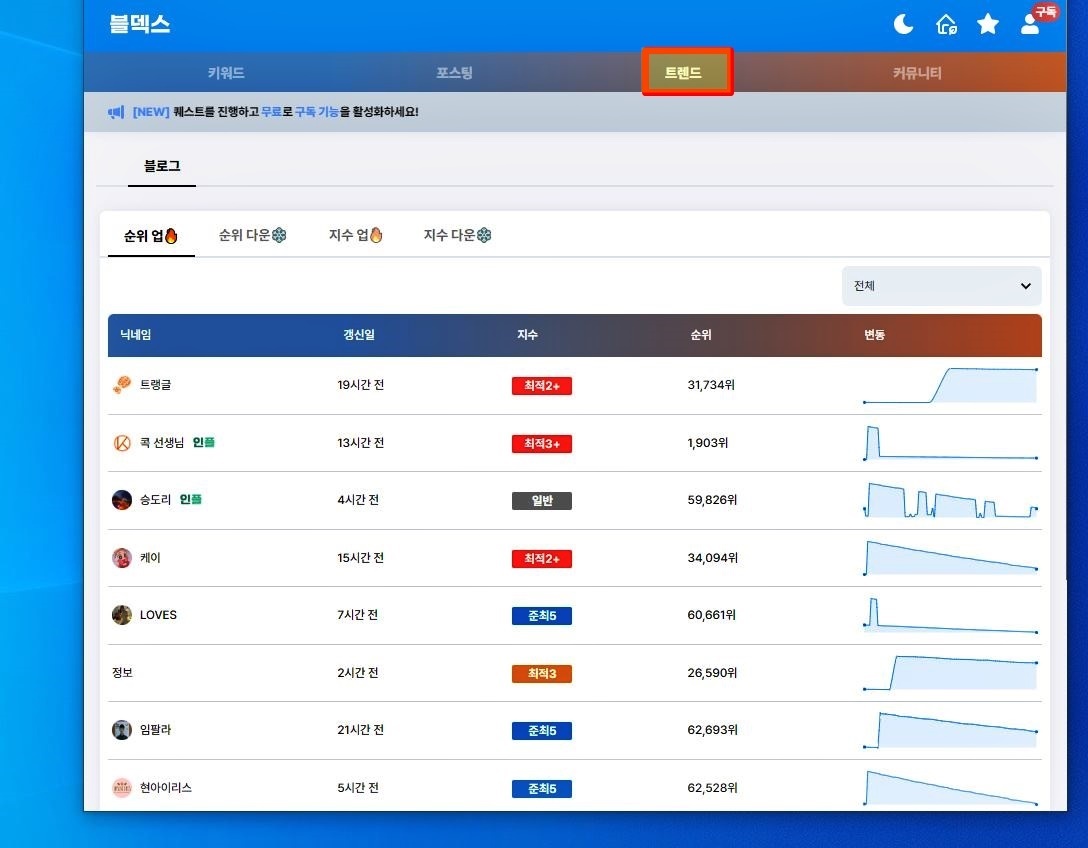
Task: Open the 케이 blog name
Action: (x=150, y=558)
